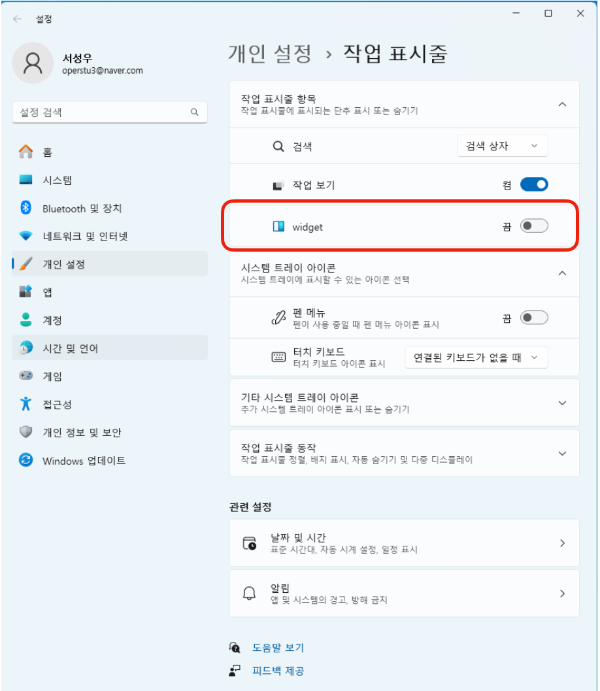The width and height of the screenshot is (600, 691).
Task: Click the Time and language globe icon
Action: point(26,348)
